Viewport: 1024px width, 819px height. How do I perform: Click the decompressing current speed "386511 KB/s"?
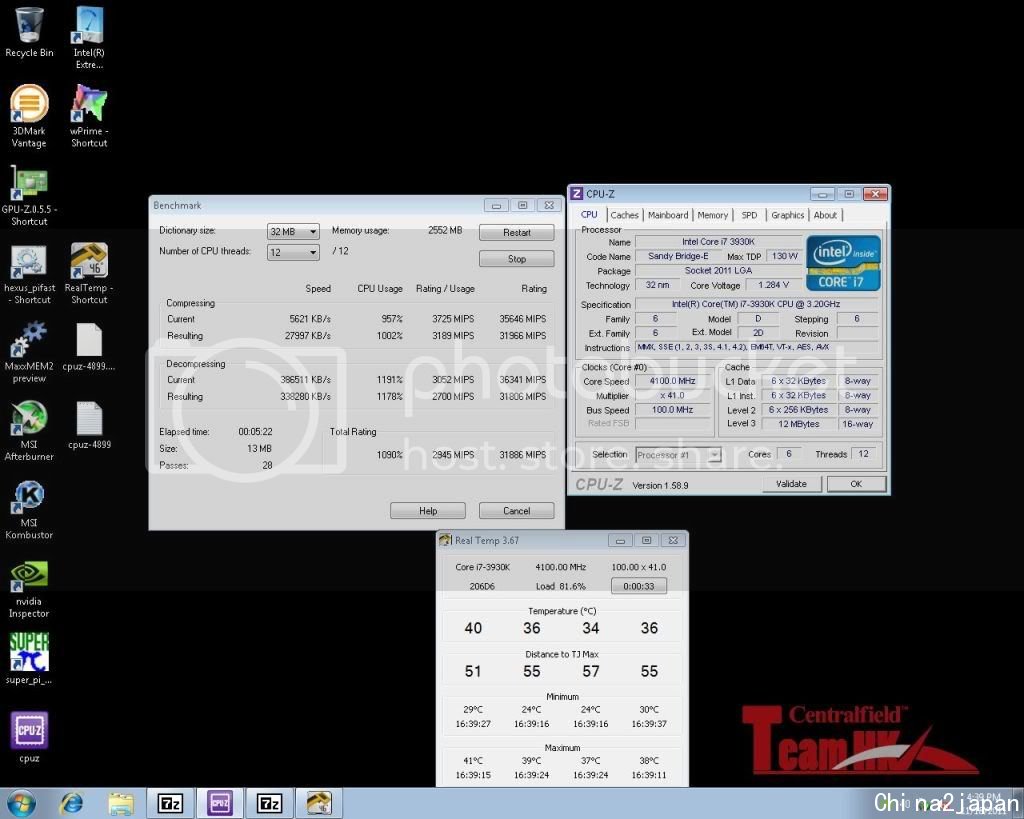pyautogui.click(x=306, y=380)
